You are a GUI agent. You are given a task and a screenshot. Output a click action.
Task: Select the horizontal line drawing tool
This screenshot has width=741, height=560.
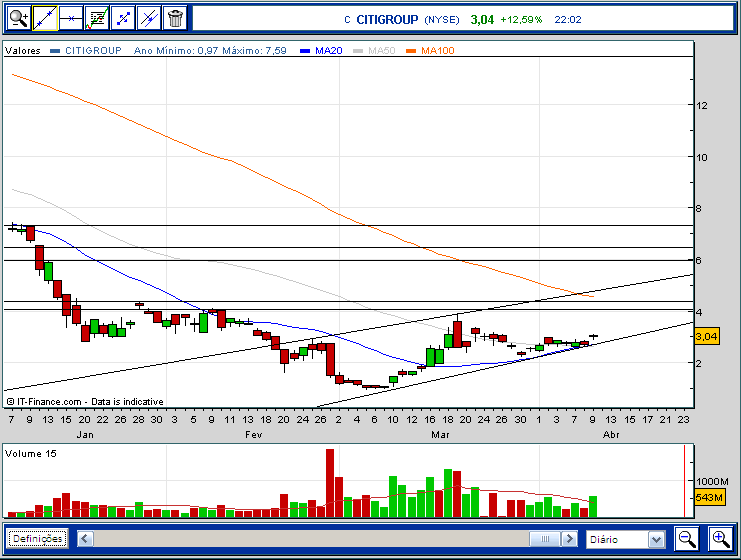point(71,18)
